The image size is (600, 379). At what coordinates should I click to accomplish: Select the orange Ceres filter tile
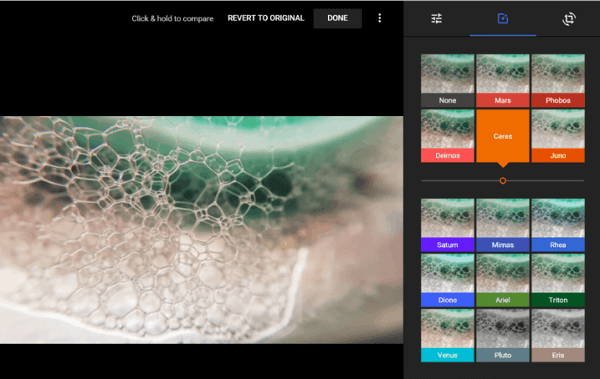(503, 136)
